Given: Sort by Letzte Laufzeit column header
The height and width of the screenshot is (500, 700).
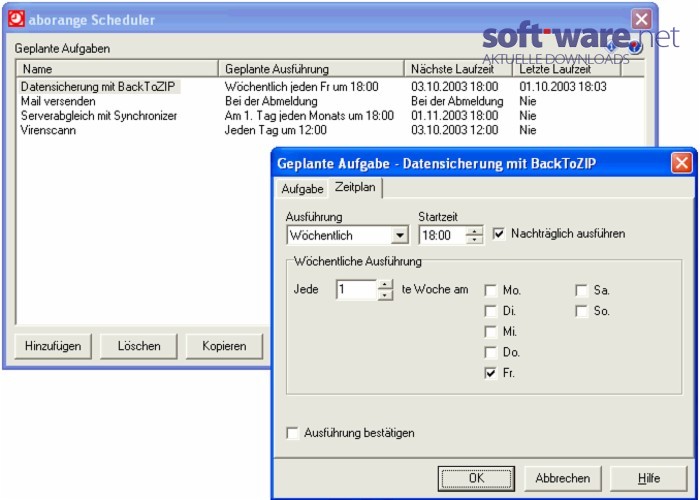Looking at the screenshot, I should (x=567, y=69).
